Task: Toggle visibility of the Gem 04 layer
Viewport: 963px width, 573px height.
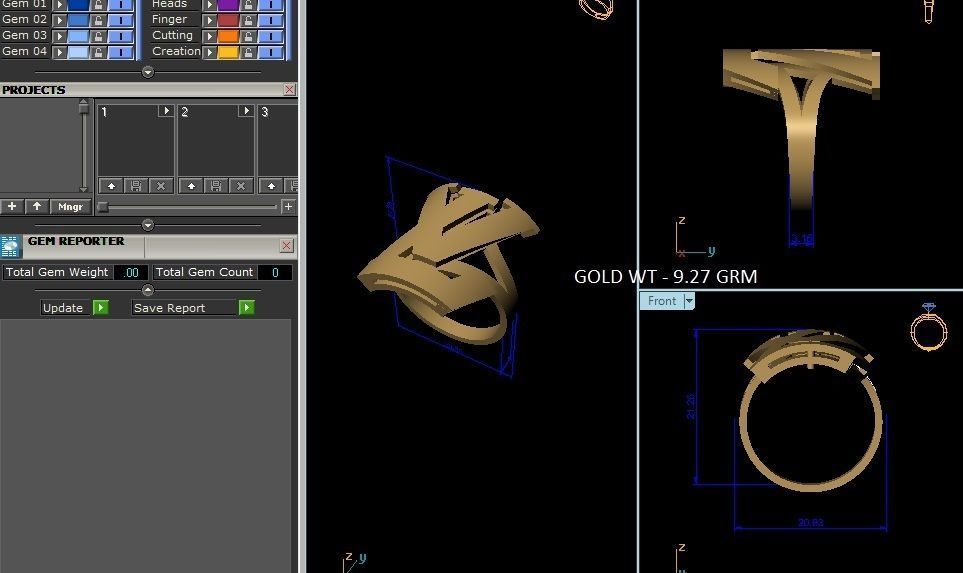Action: click(x=121, y=52)
